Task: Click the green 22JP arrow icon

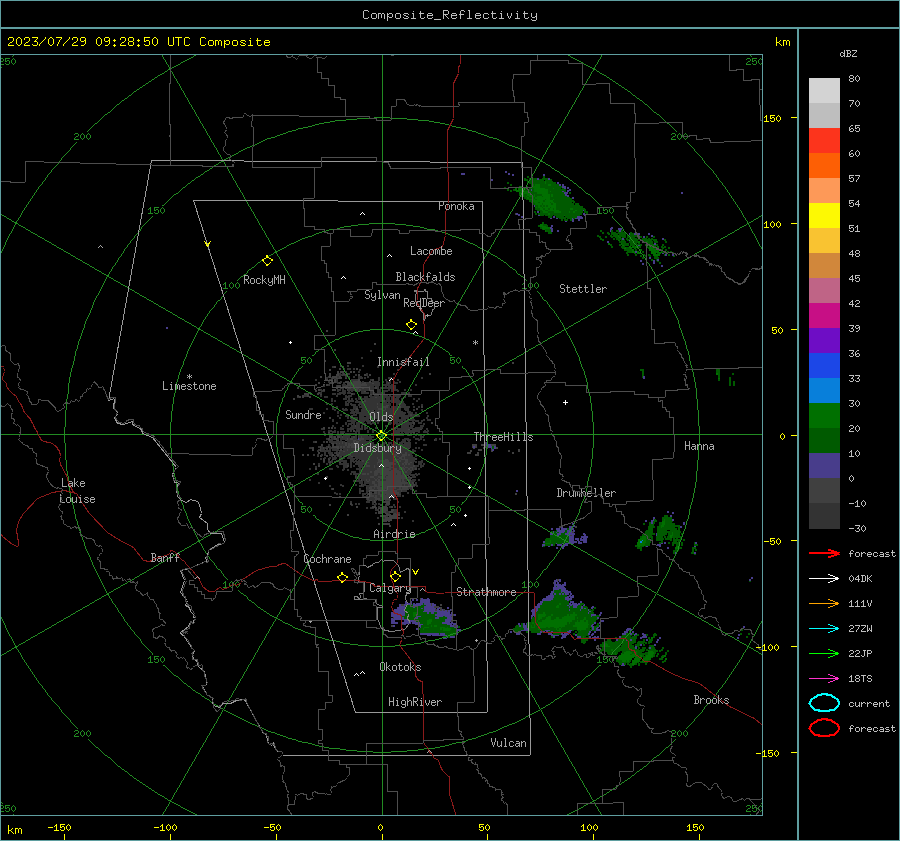Action: (x=824, y=653)
